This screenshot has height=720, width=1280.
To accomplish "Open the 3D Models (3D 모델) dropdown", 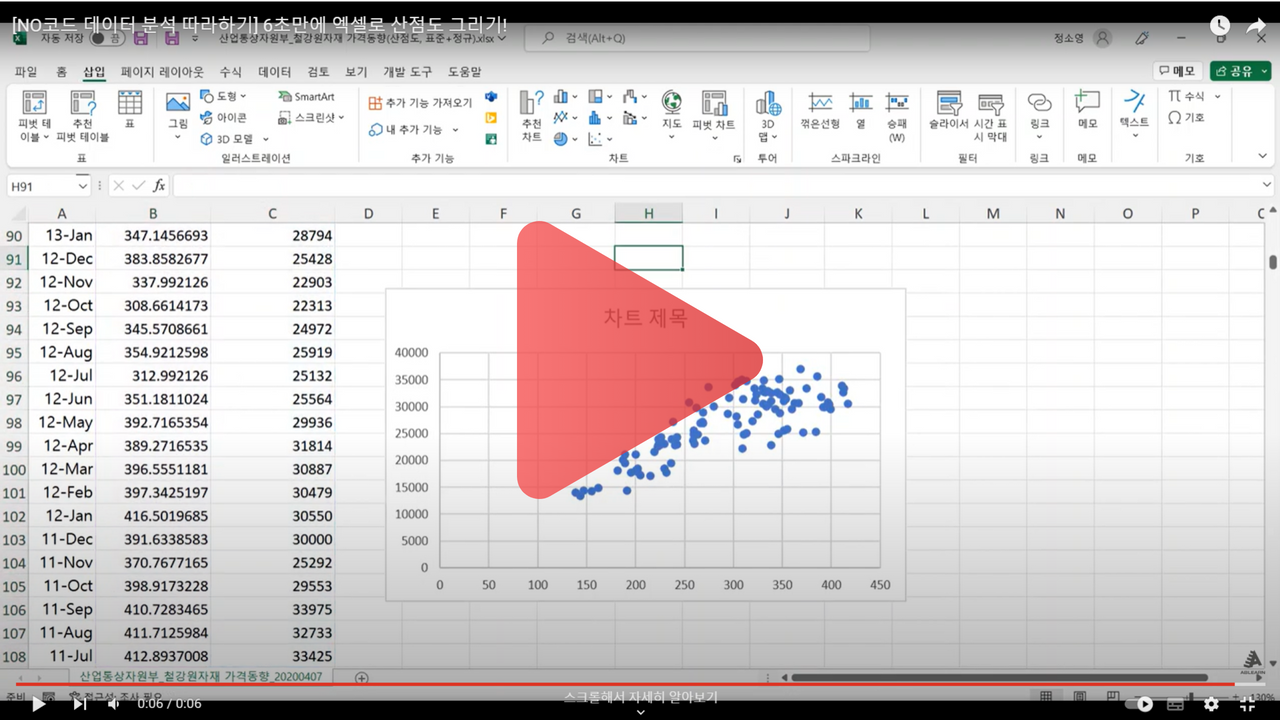I will click(x=234, y=139).
